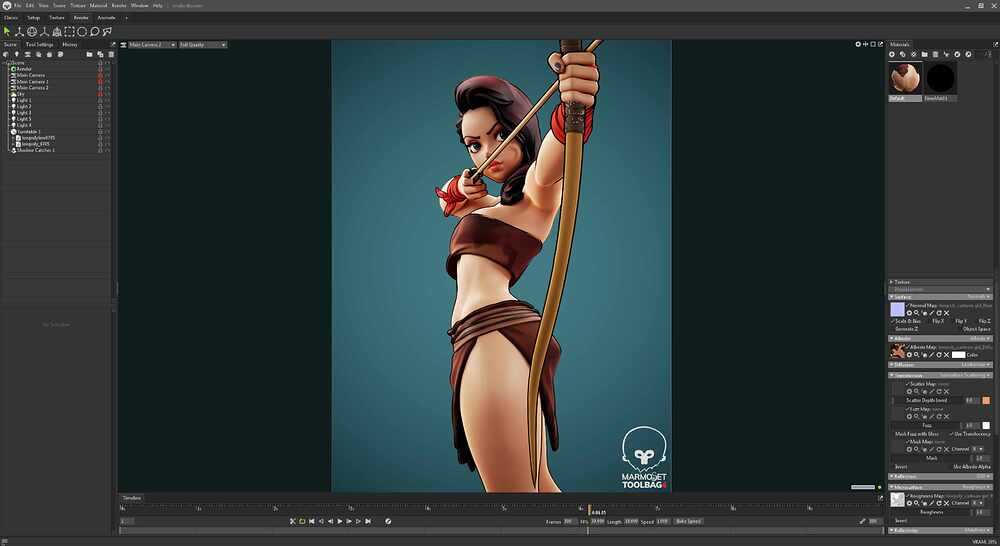The width and height of the screenshot is (1000, 546).
Task: Click the folder icon in Materials toolbar
Action: [x=924, y=54]
